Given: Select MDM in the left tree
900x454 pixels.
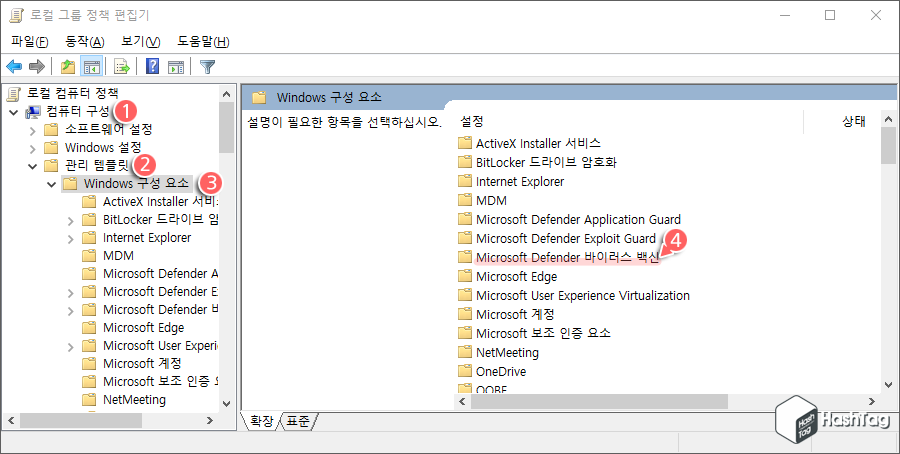Looking at the screenshot, I should pos(118,255).
